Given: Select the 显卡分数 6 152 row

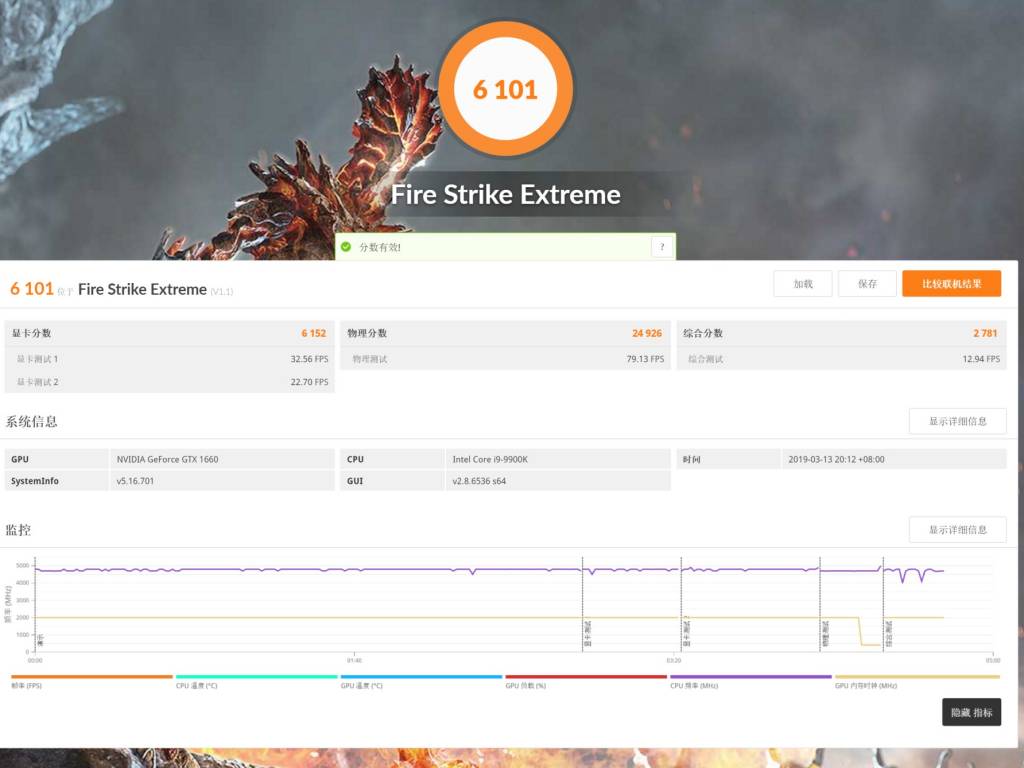Looking at the screenshot, I should [x=170, y=333].
